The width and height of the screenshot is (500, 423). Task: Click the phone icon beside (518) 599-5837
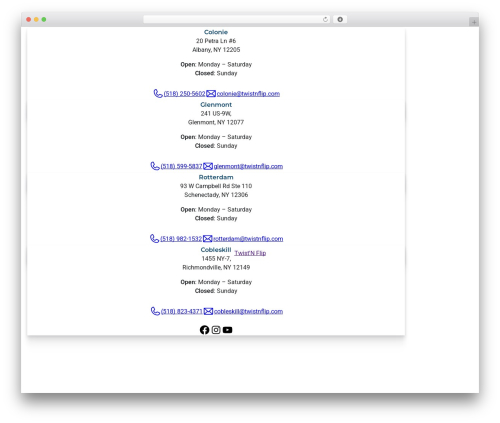[155, 166]
